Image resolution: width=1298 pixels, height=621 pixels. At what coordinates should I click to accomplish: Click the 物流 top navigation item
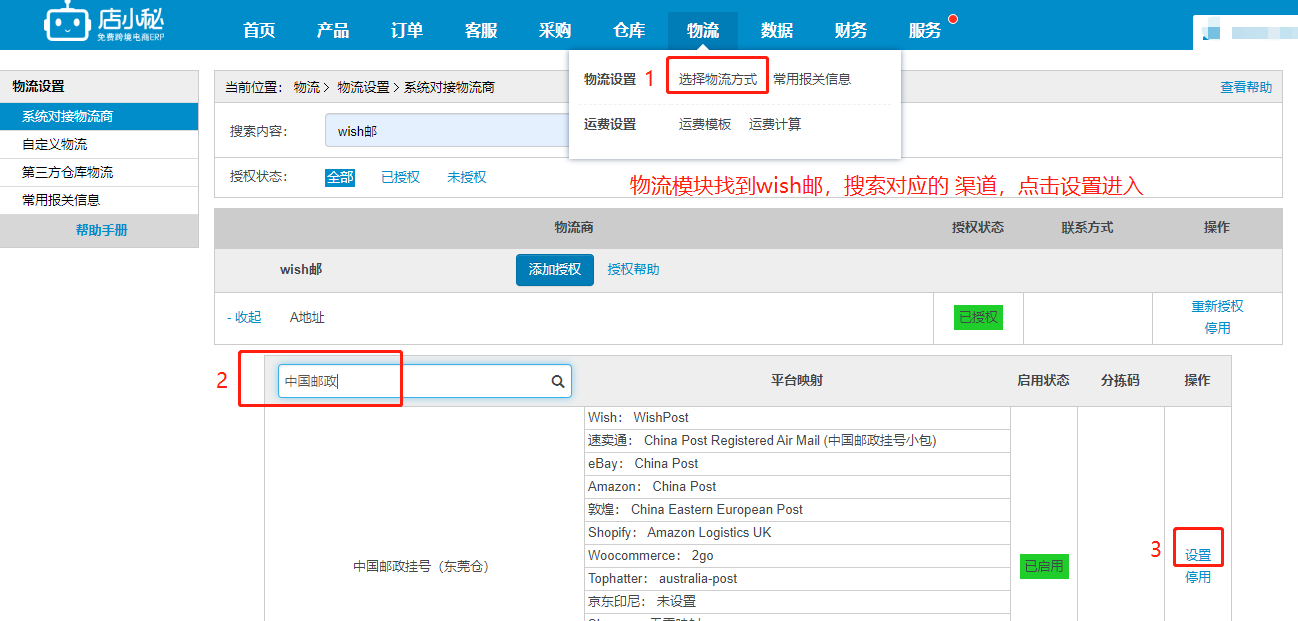point(703,30)
